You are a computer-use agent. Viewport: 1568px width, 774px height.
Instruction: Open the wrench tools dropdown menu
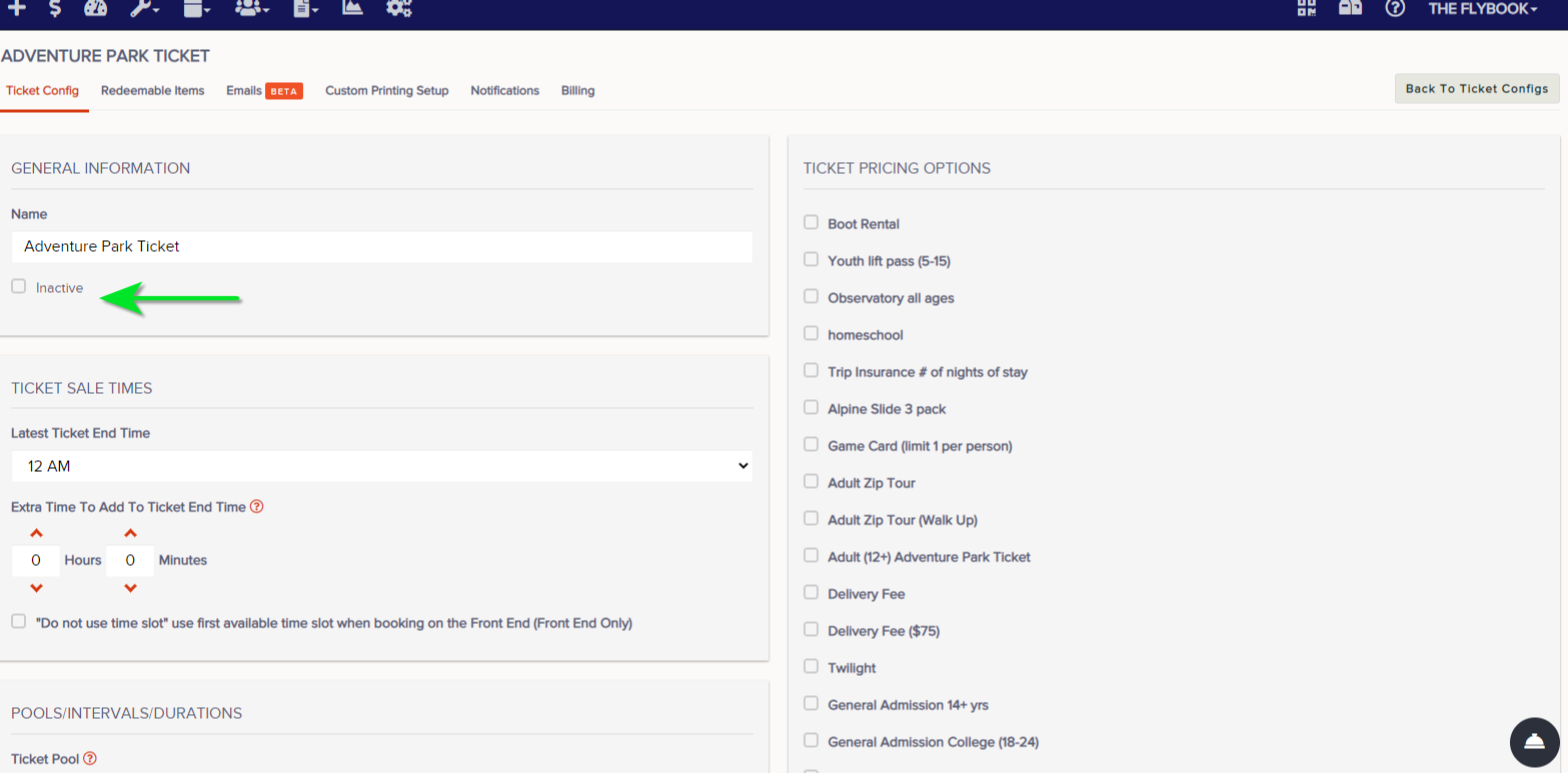[x=145, y=8]
